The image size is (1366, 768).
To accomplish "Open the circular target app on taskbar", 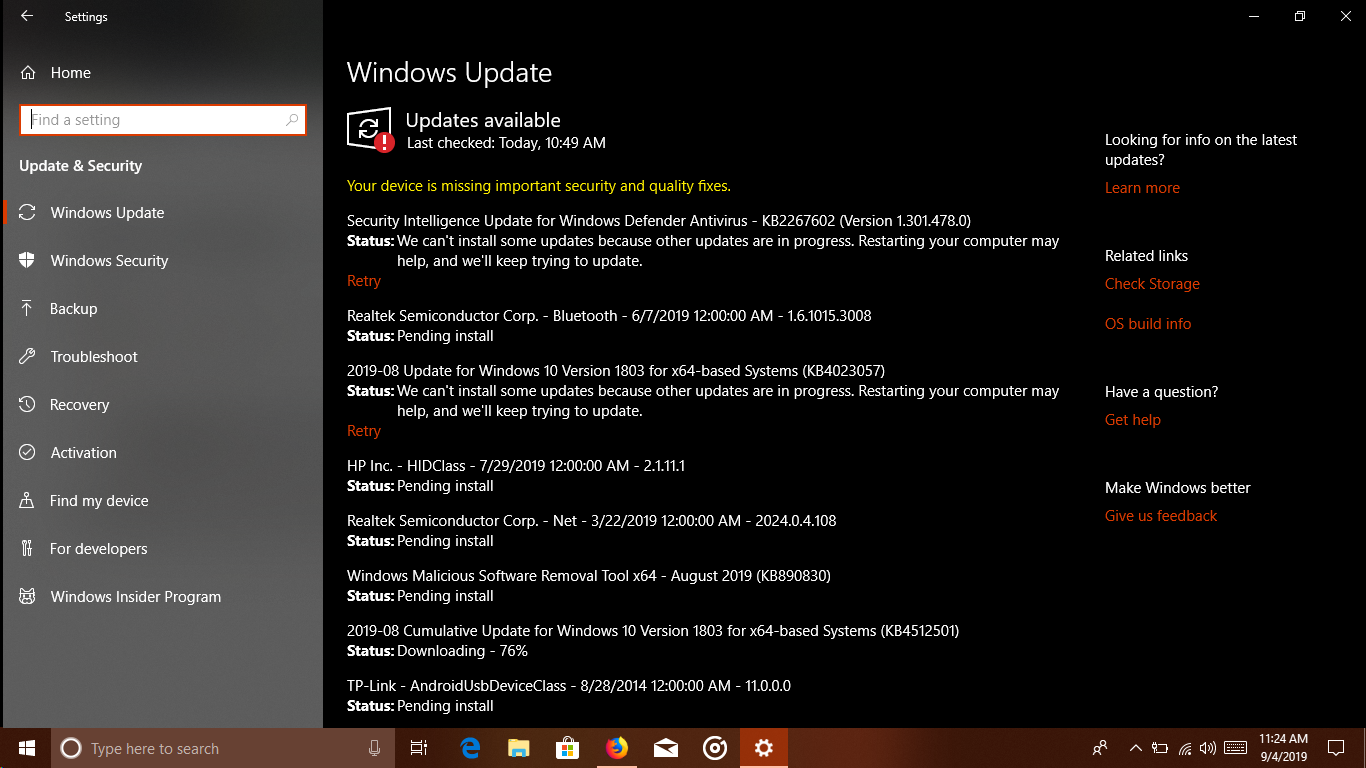I will tap(714, 748).
